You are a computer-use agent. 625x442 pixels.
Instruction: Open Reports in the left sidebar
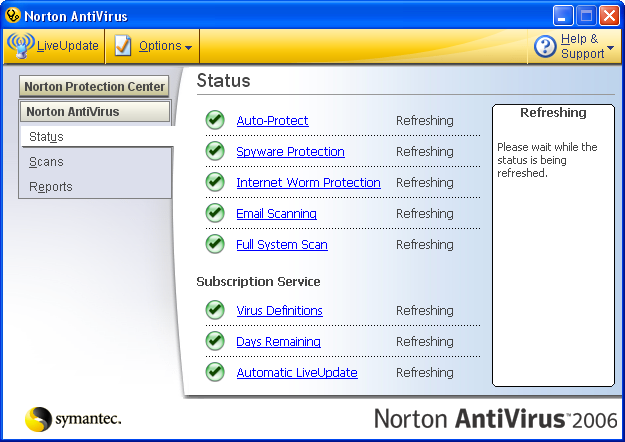click(51, 187)
